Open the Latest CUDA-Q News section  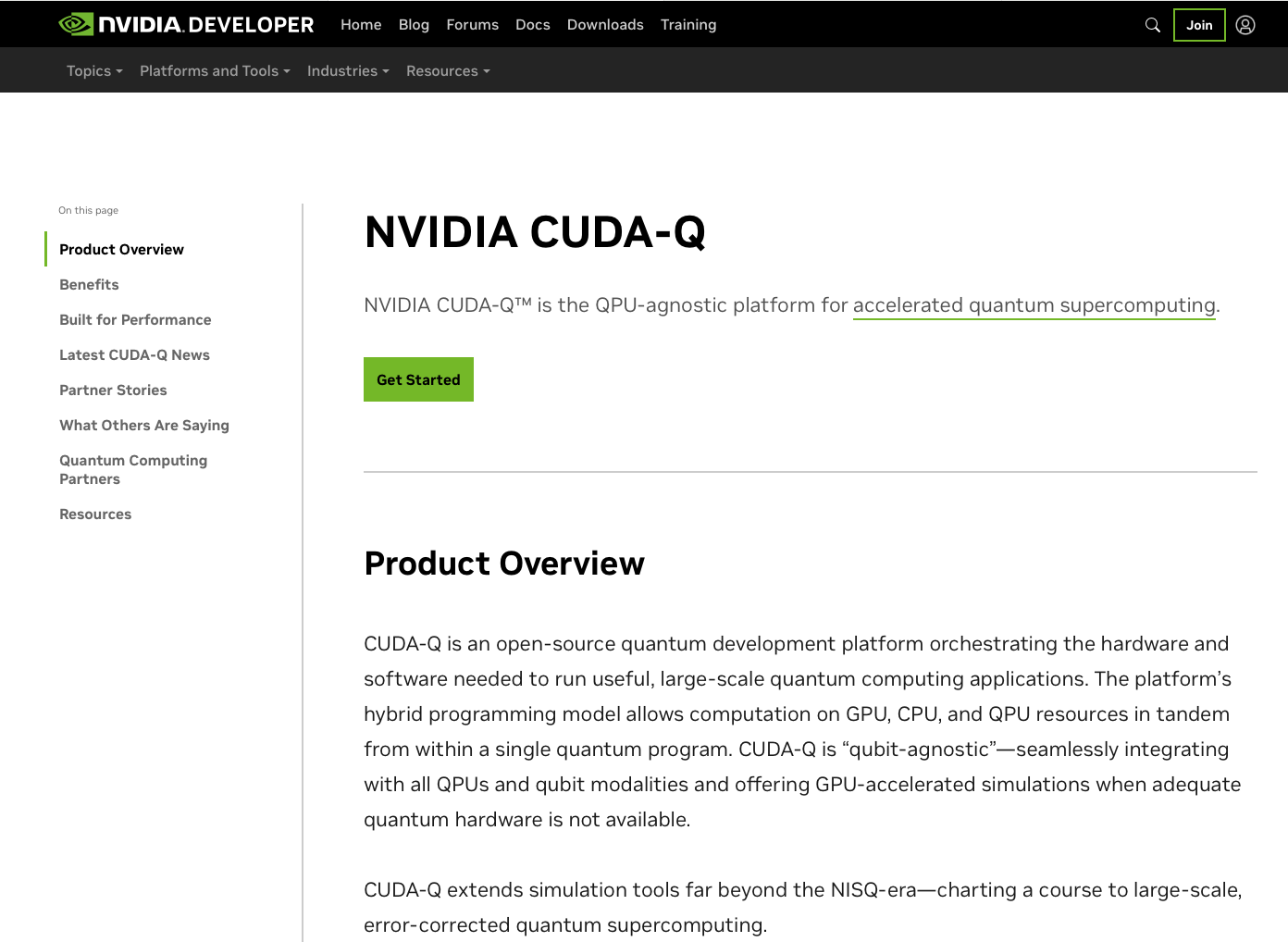[134, 354]
